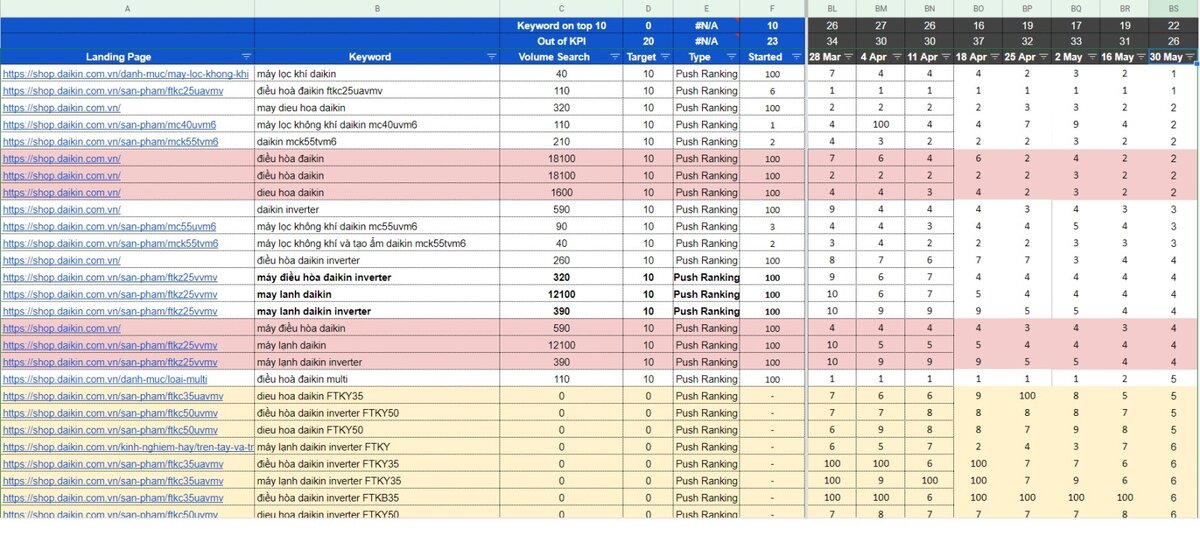Image resolution: width=1200 pixels, height=557 pixels.
Task: Open the filter dropdown for 16 May column
Action: point(1143,57)
